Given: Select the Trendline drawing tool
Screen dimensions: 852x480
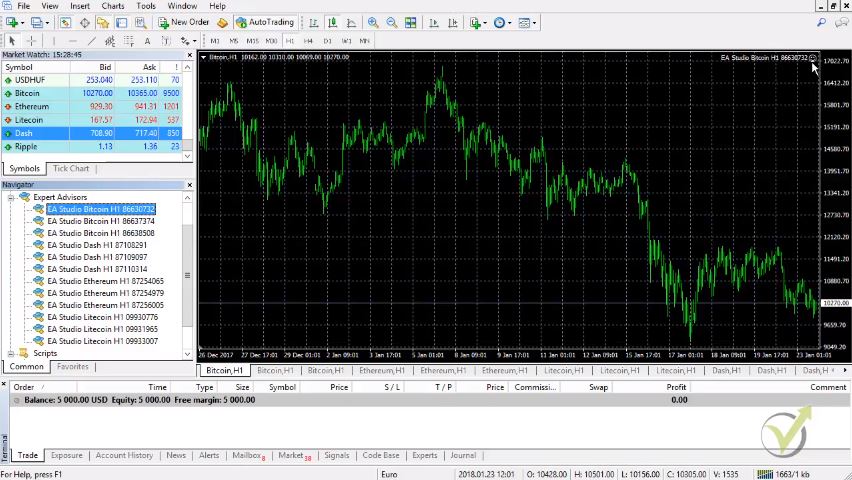Looking at the screenshot, I should click(91, 41).
